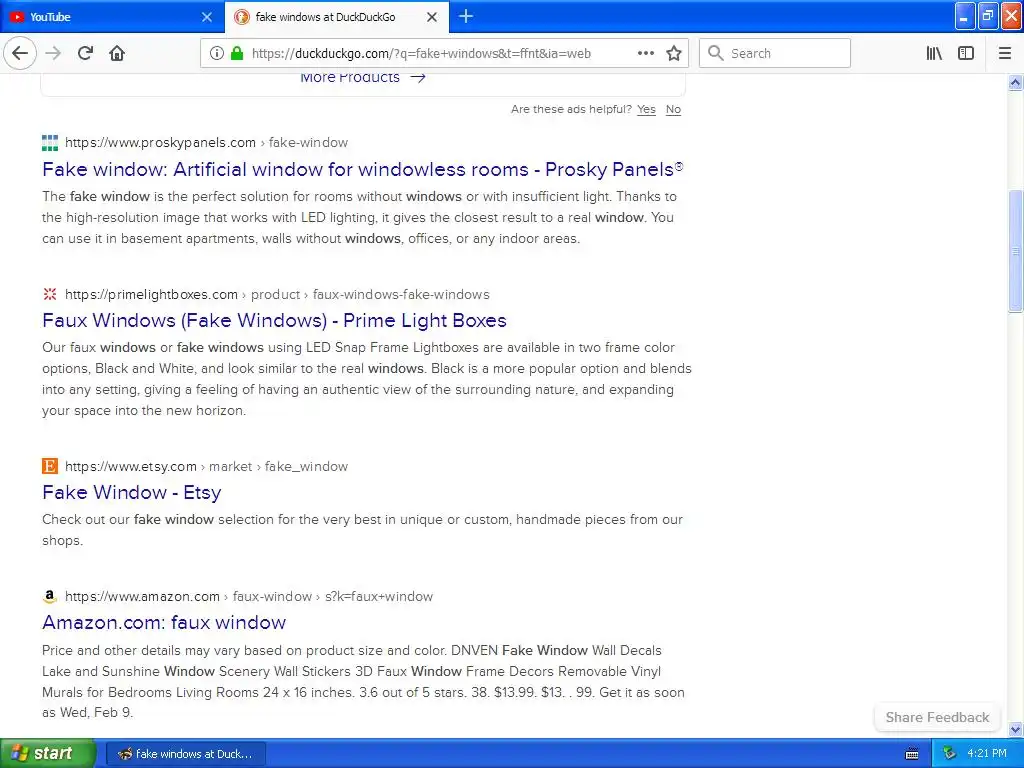1024x768 pixels.
Task: Minimize the browser window
Action: [x=965, y=16]
